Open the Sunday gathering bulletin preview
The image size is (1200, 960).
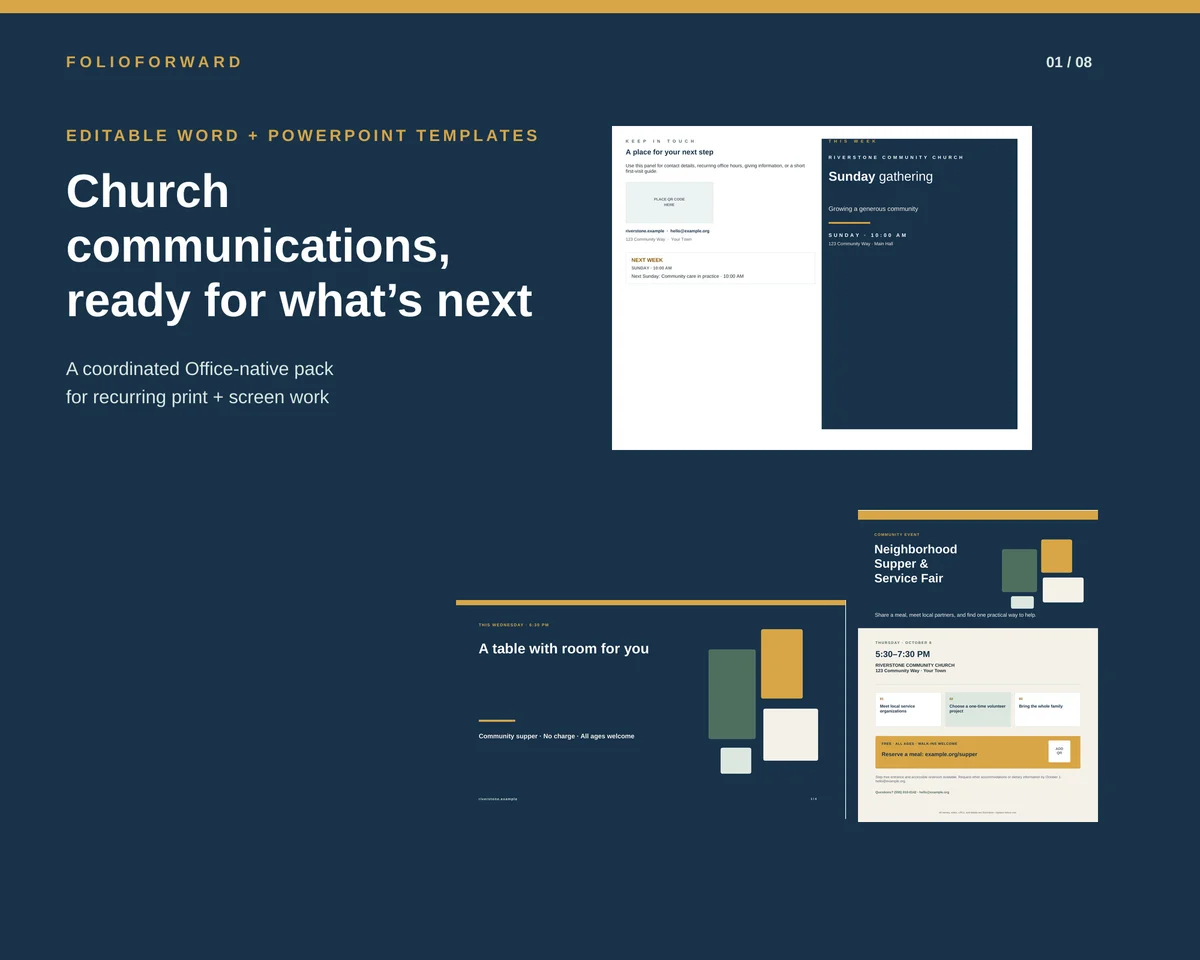point(822,288)
